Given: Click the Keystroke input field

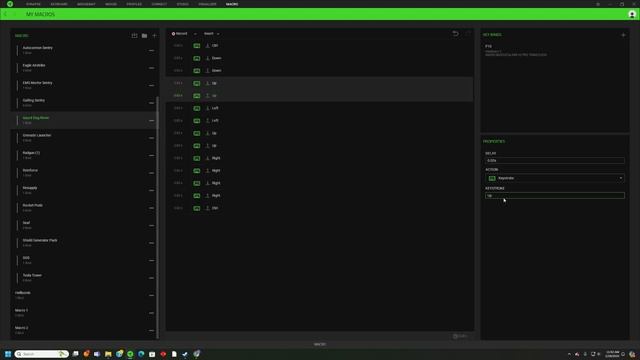Looking at the screenshot, I should (x=555, y=196).
